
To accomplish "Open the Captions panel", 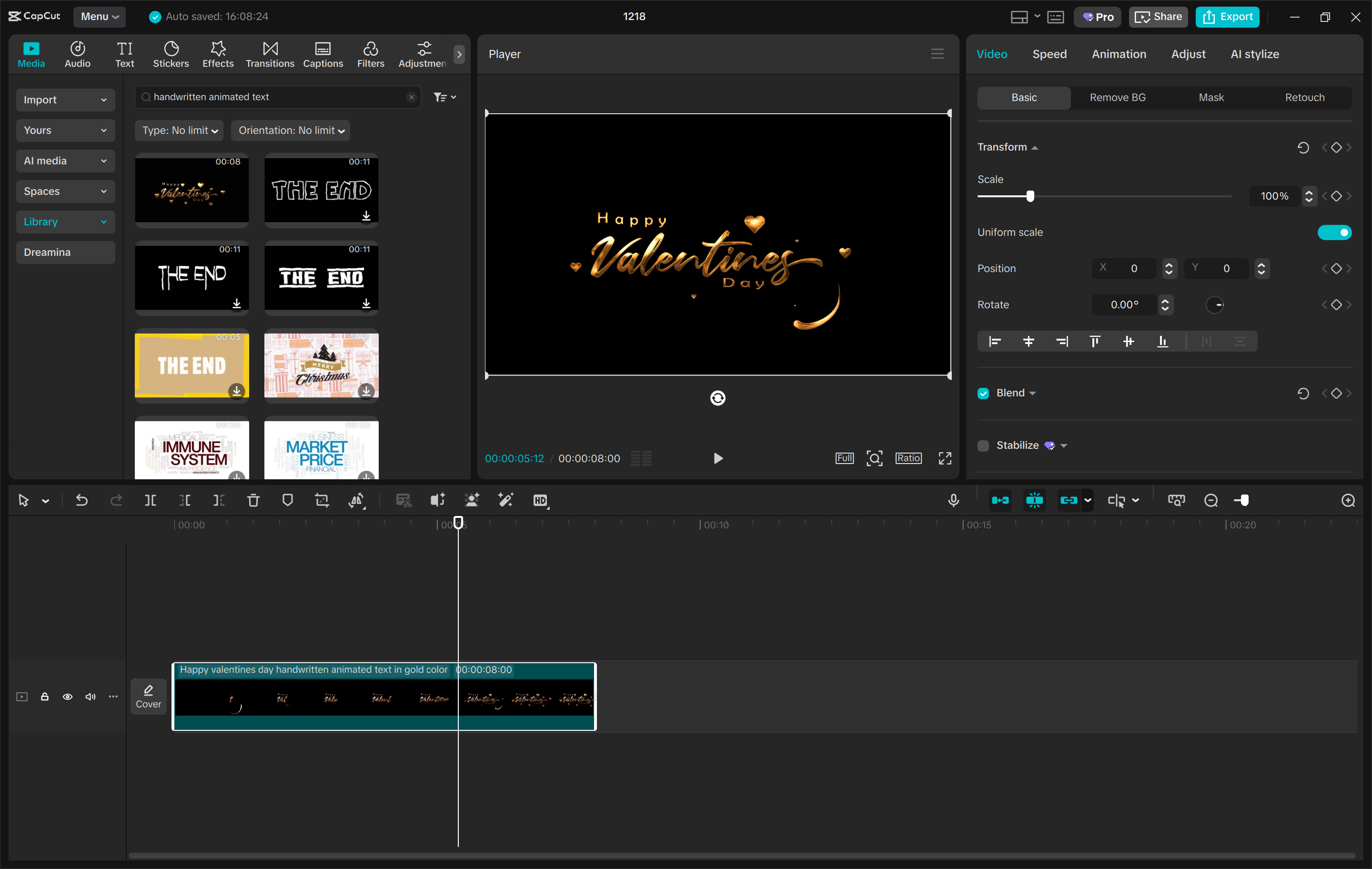I will [323, 54].
